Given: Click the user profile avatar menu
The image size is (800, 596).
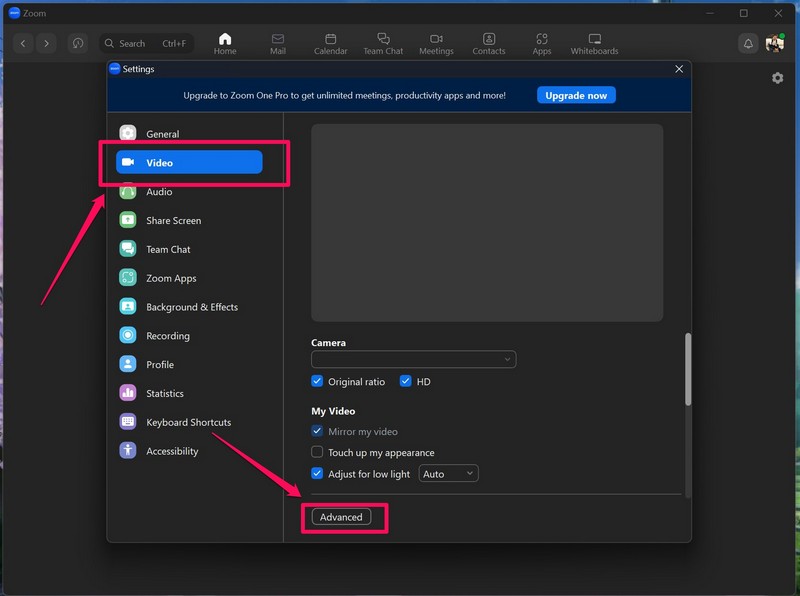Looking at the screenshot, I should click(x=775, y=44).
